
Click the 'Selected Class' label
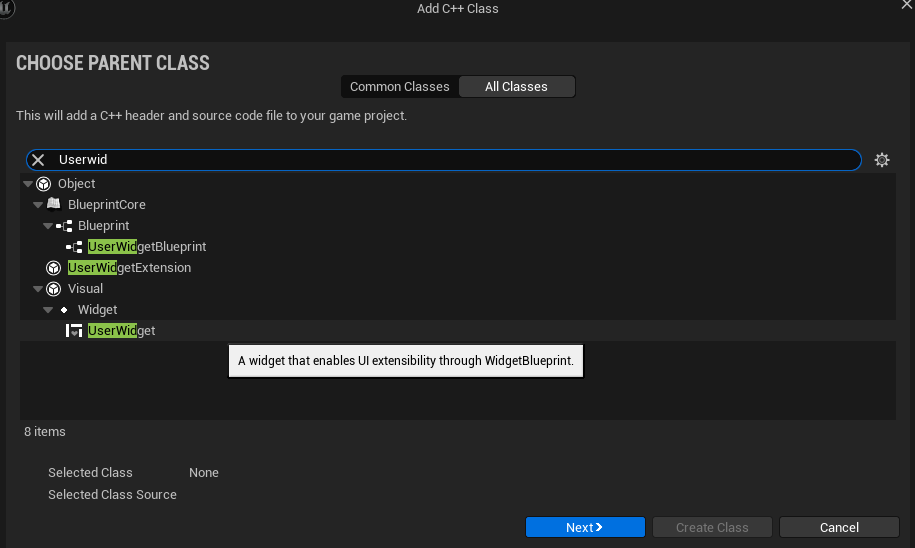coord(90,473)
